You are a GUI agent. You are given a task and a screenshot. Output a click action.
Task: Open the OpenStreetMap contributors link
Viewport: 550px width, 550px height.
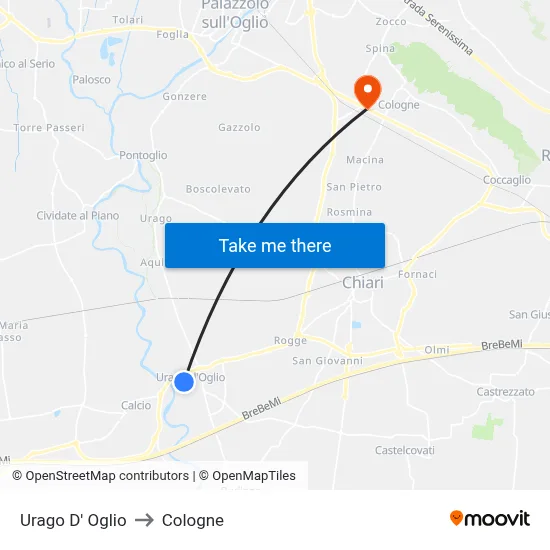(100, 476)
